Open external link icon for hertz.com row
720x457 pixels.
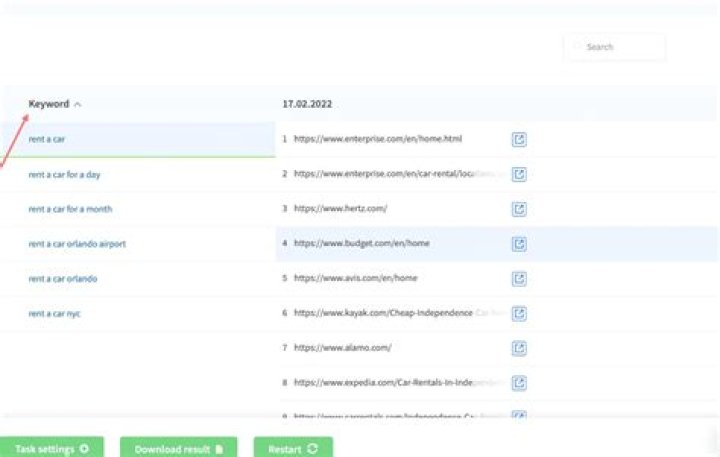click(519, 209)
